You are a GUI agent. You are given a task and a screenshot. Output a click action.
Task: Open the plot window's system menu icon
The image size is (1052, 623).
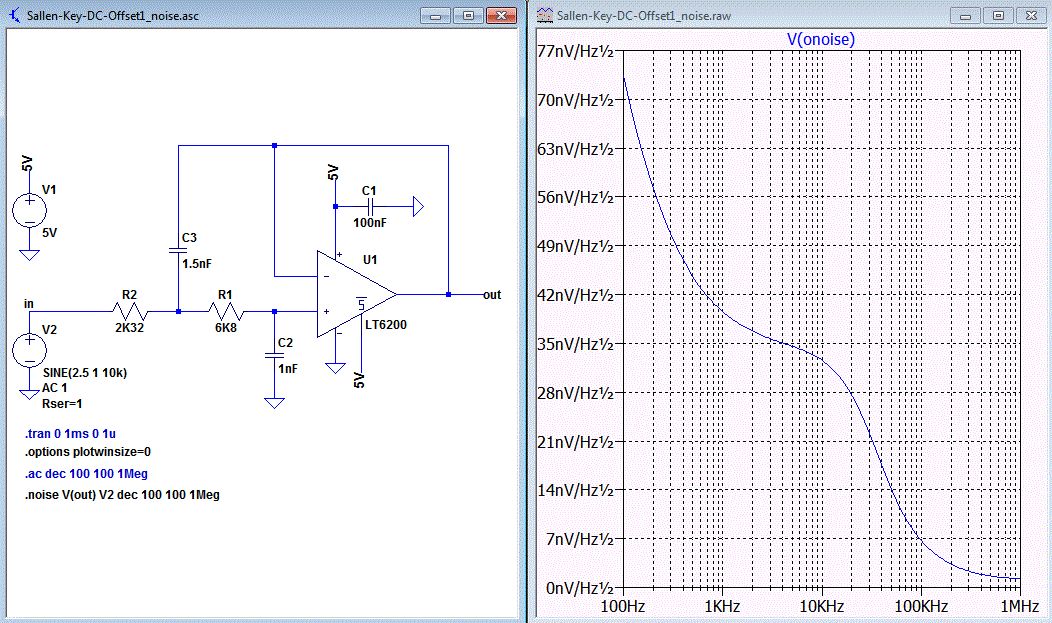point(544,15)
